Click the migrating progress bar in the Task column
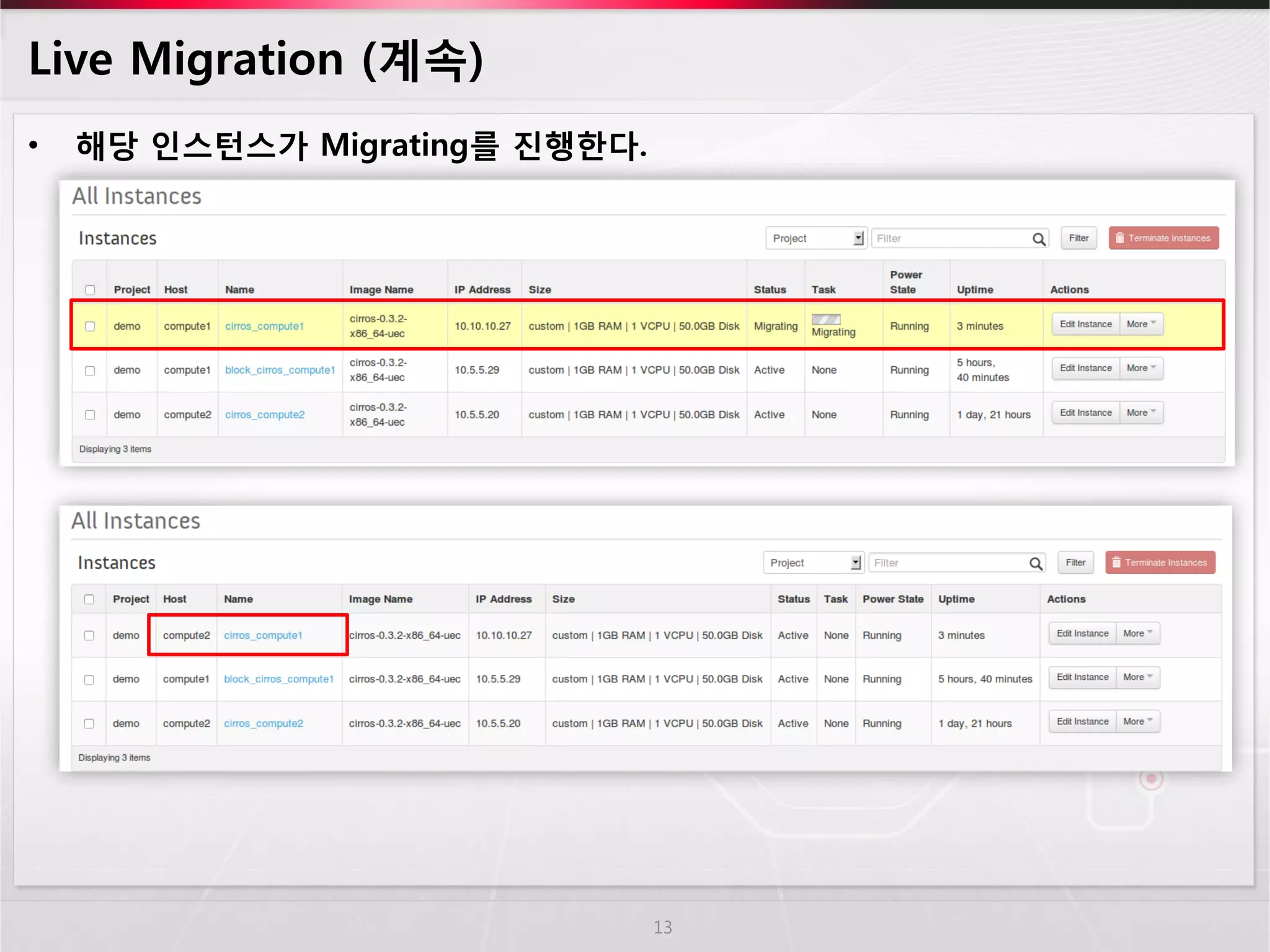 (826, 319)
